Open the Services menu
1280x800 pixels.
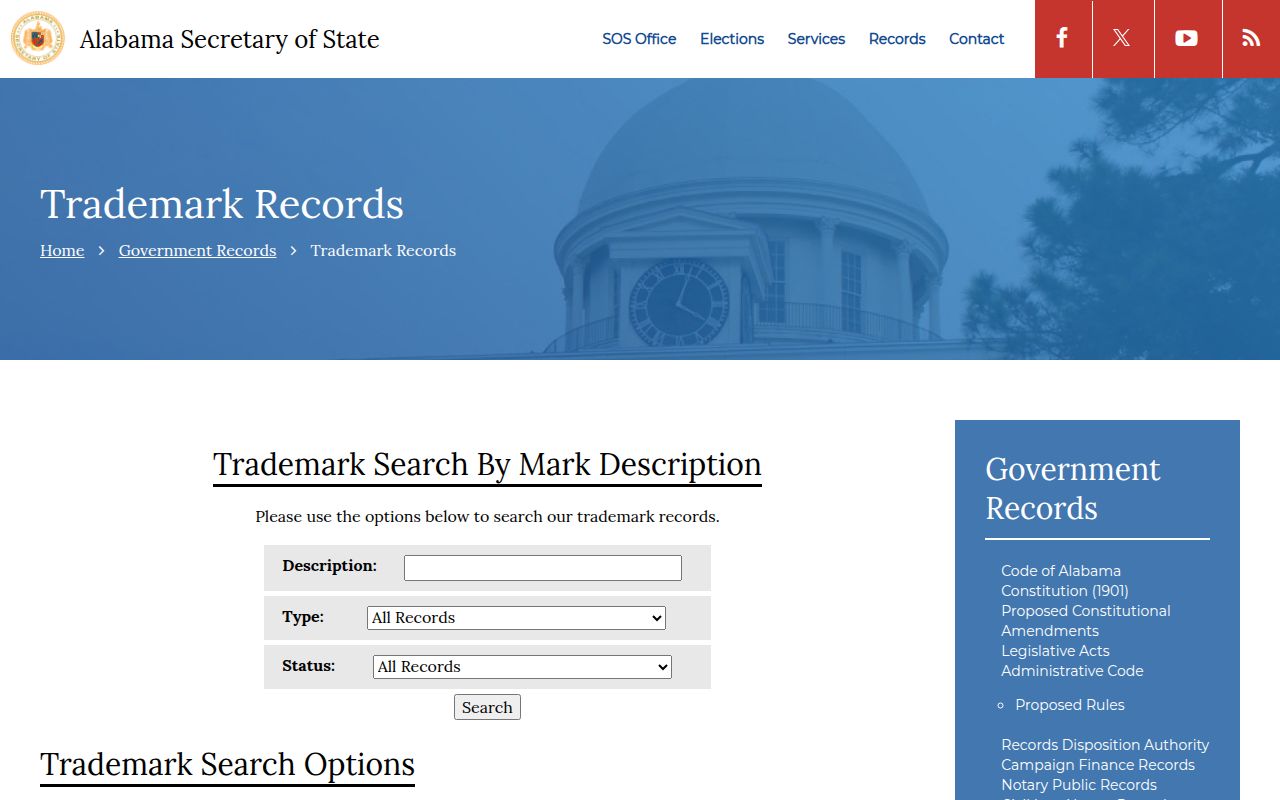[816, 39]
